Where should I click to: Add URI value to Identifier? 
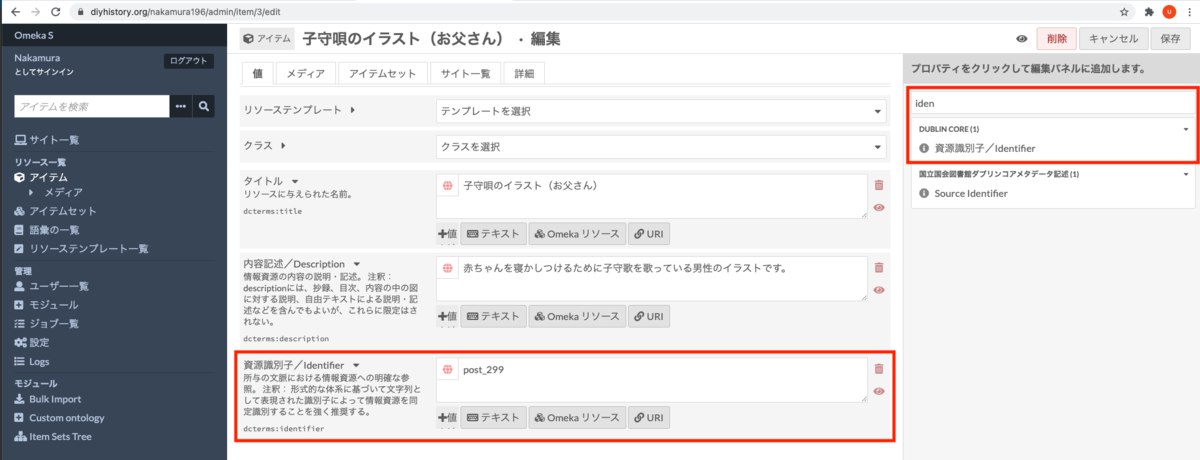tap(648, 418)
